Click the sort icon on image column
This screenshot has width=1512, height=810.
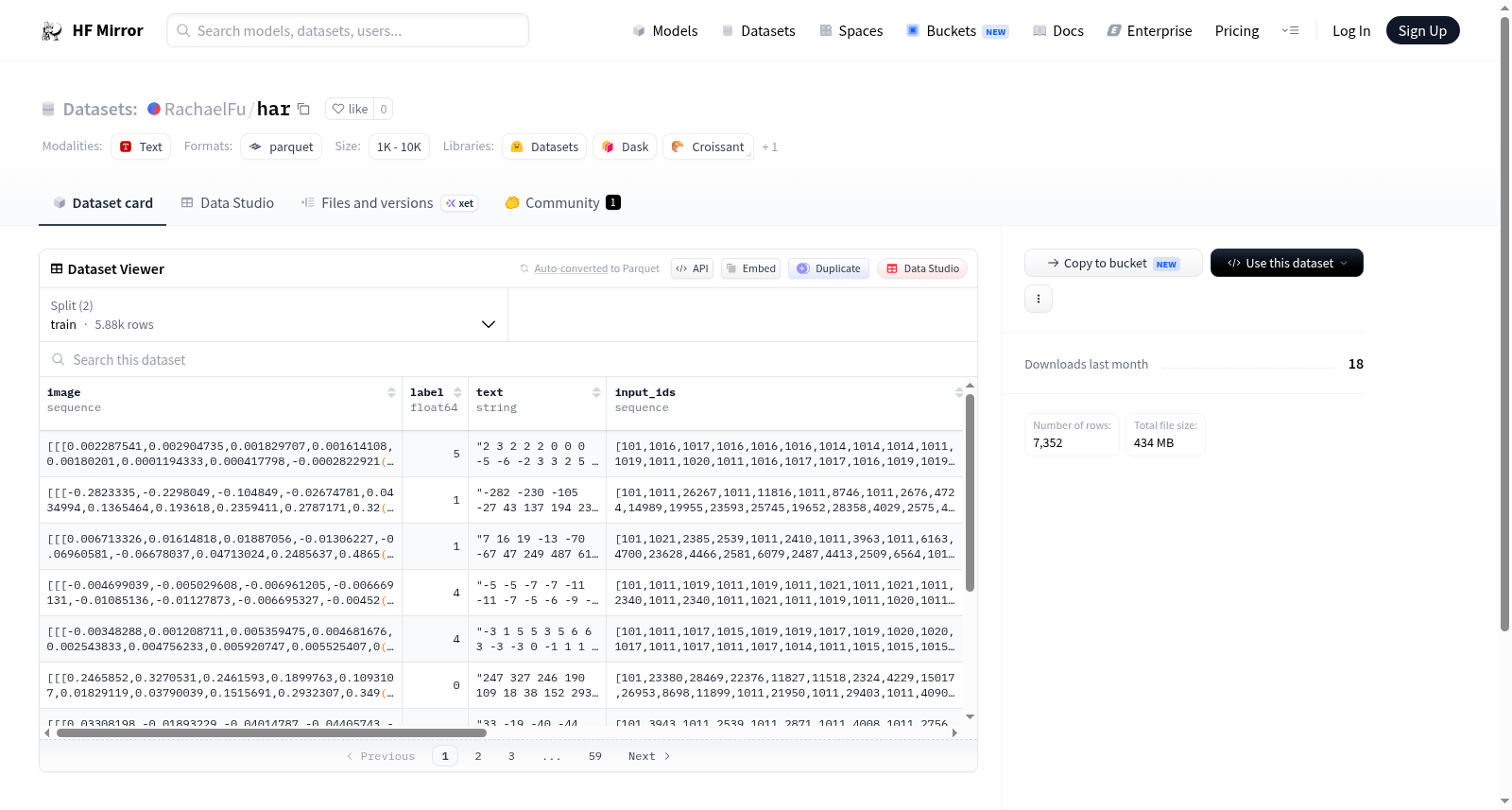[391, 392]
